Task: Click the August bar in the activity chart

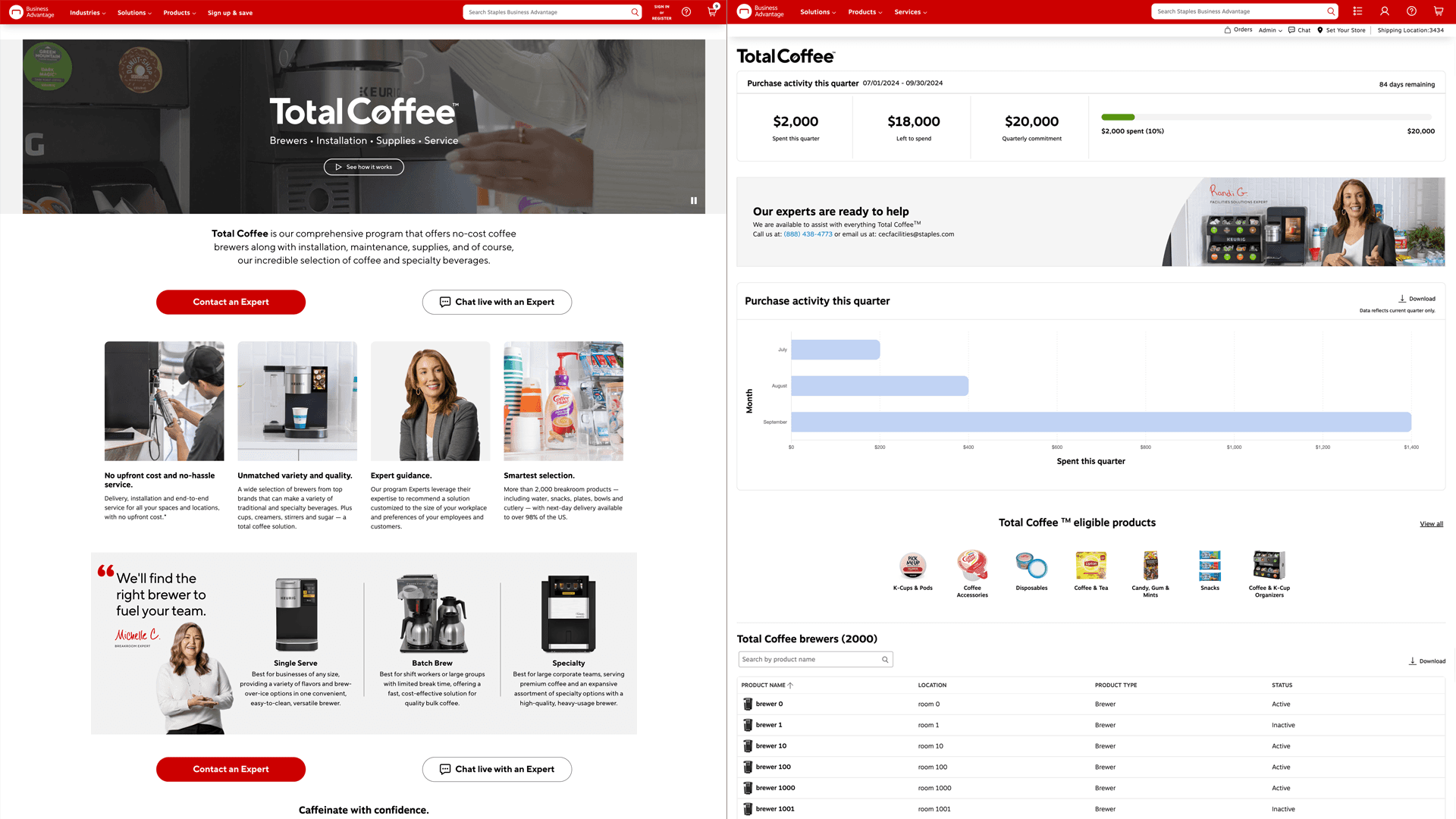Action: [x=880, y=386]
